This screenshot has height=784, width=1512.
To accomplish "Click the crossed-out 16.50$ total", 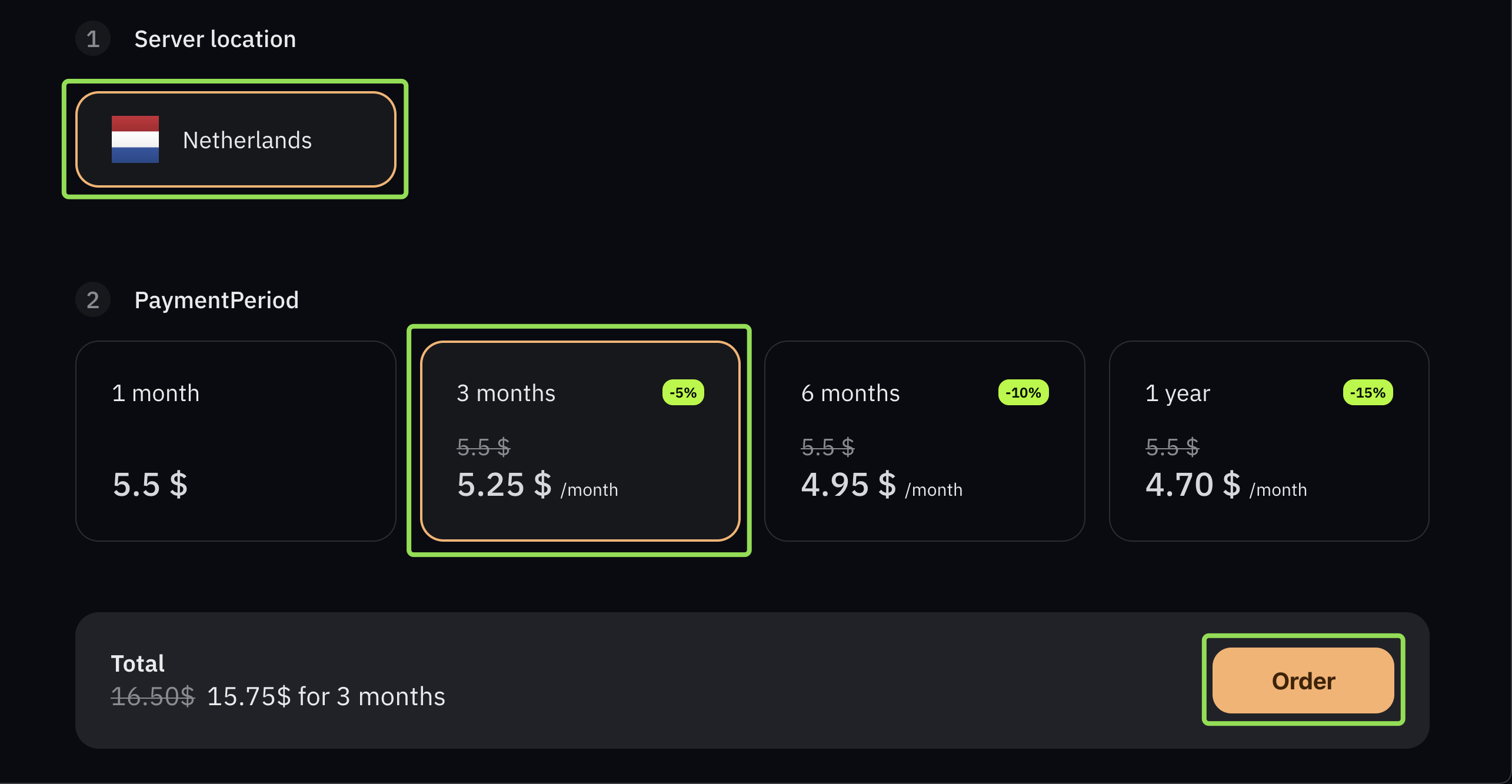I will [153, 697].
